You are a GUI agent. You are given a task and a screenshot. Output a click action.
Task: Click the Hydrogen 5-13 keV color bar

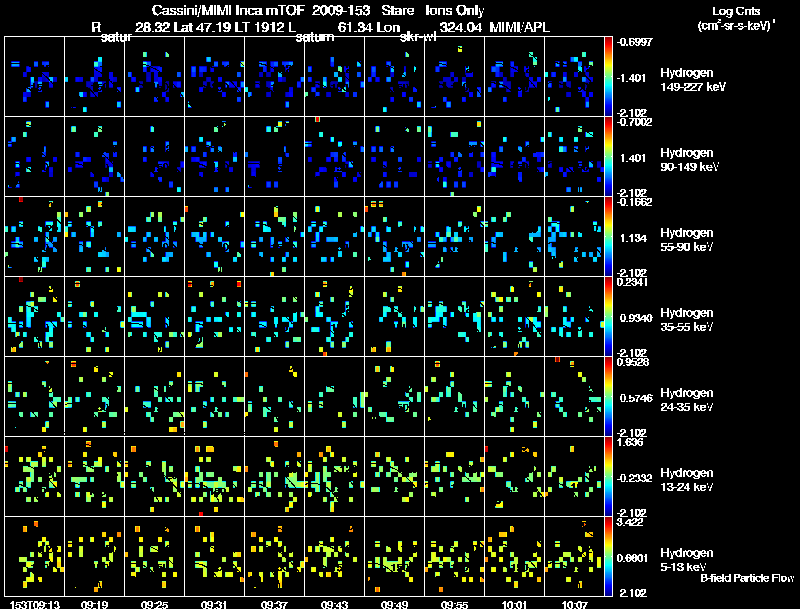coord(608,556)
